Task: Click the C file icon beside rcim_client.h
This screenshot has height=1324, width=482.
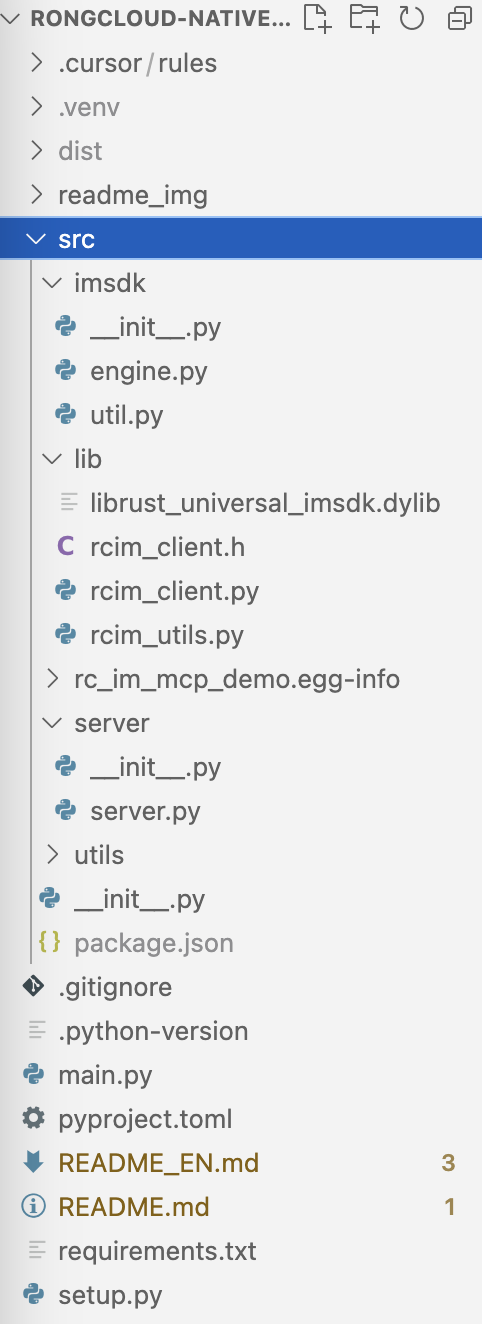Action: (66, 547)
